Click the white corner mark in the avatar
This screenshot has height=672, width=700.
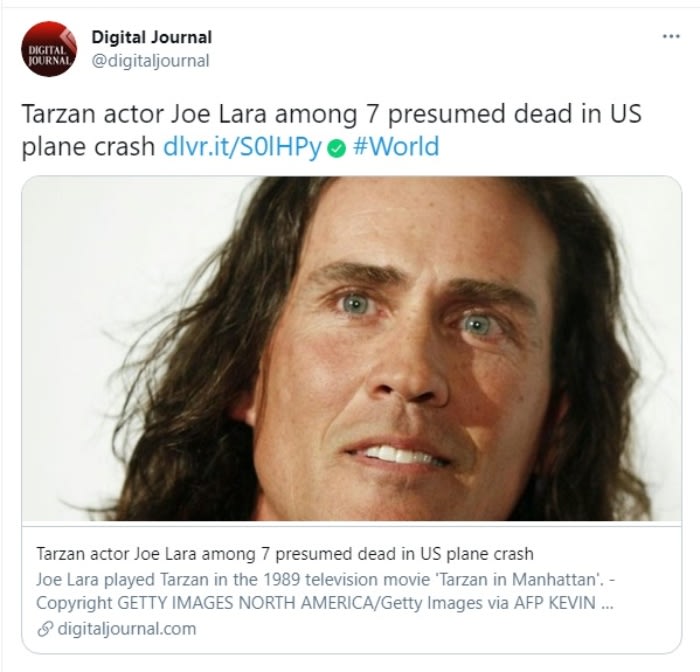click(x=69, y=37)
